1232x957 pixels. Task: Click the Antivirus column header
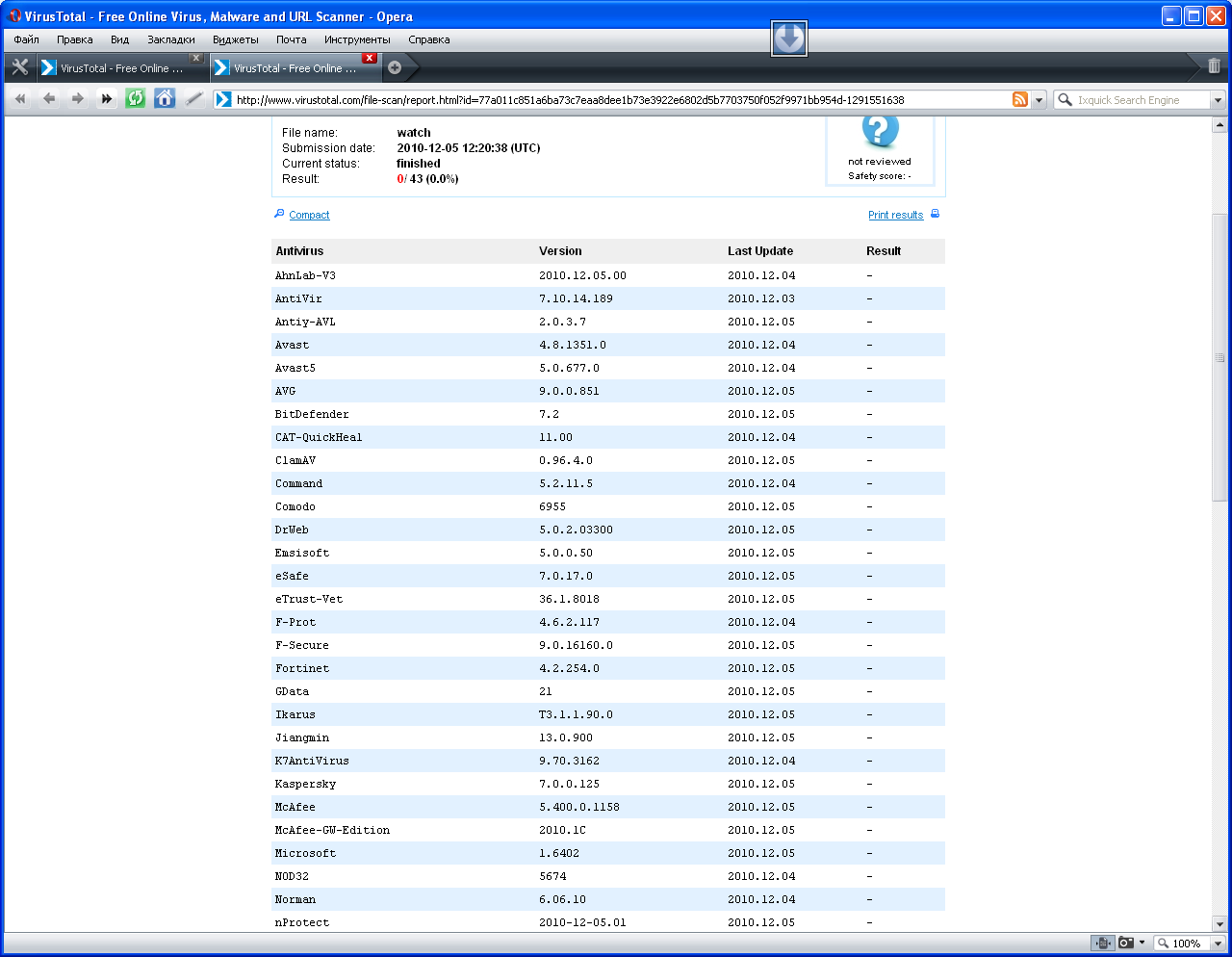[x=299, y=251]
